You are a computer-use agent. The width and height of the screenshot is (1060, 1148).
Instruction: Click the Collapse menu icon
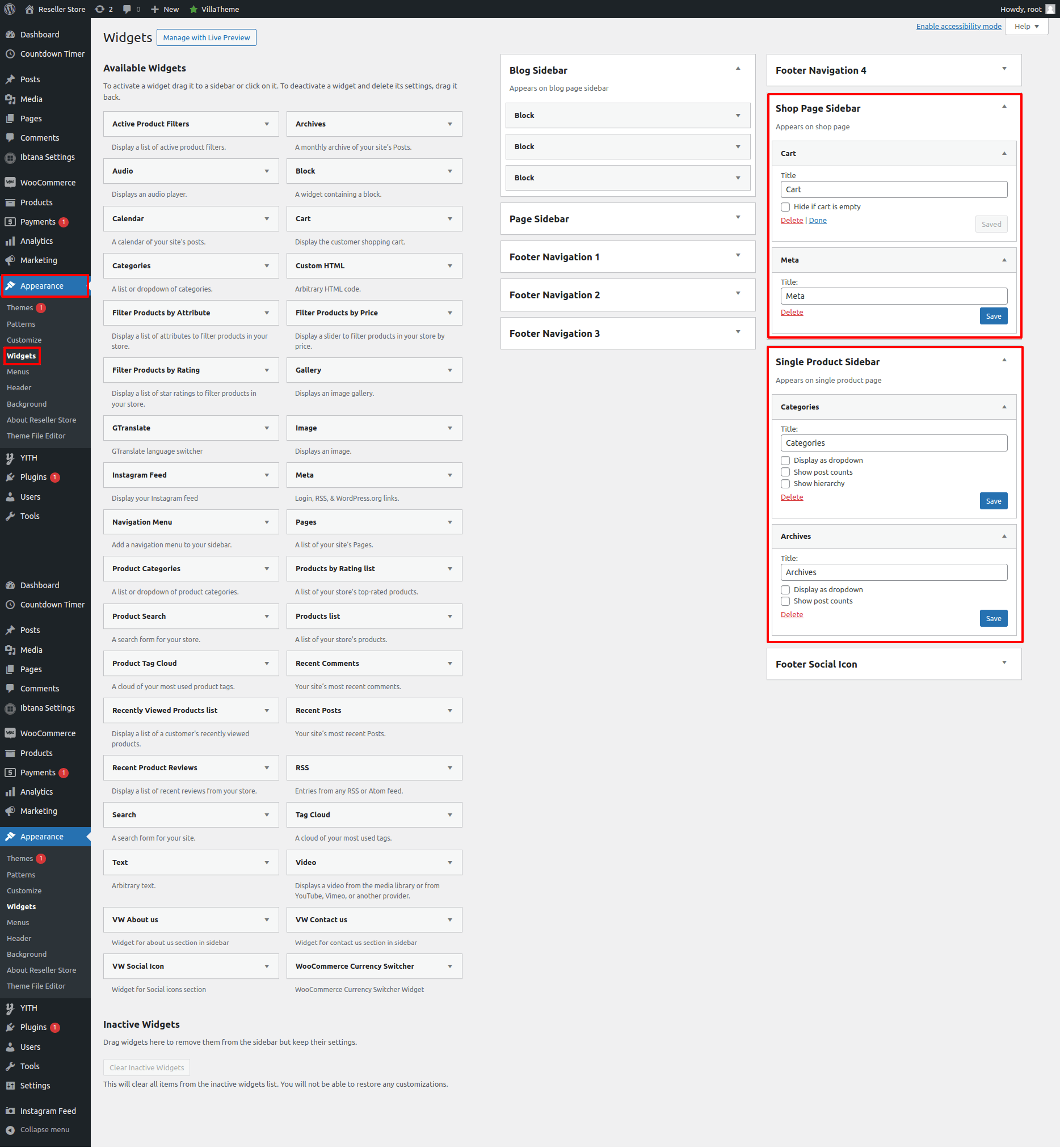[x=10, y=1129]
